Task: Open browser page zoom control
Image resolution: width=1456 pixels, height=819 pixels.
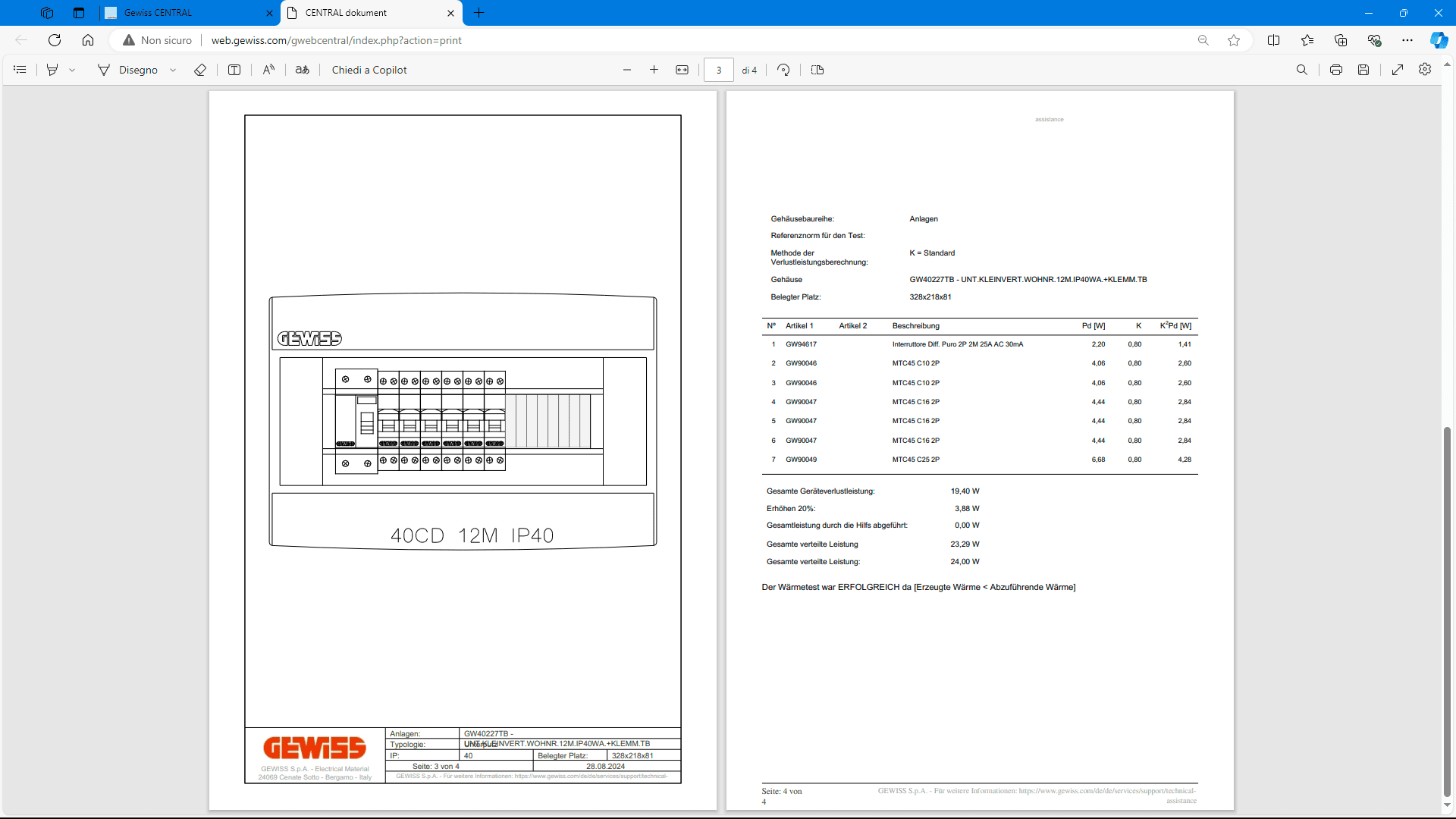Action: tap(1203, 40)
